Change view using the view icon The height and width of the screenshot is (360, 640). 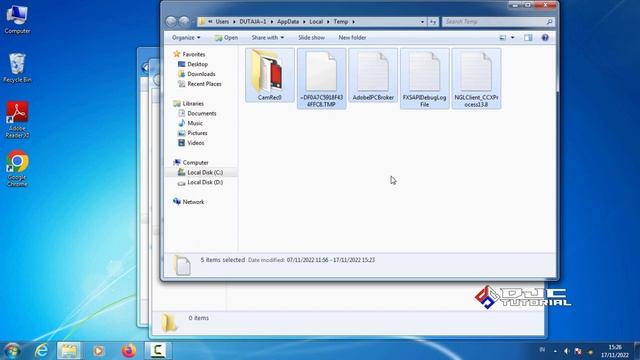[x=503, y=38]
